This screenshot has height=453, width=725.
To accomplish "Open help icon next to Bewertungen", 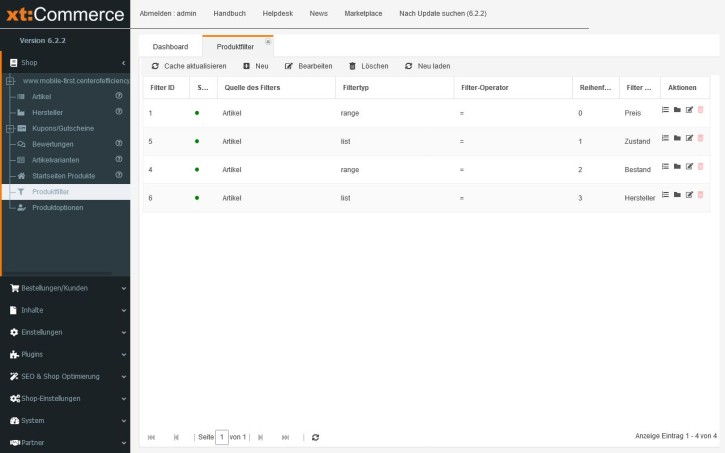I will pyautogui.click(x=119, y=143).
